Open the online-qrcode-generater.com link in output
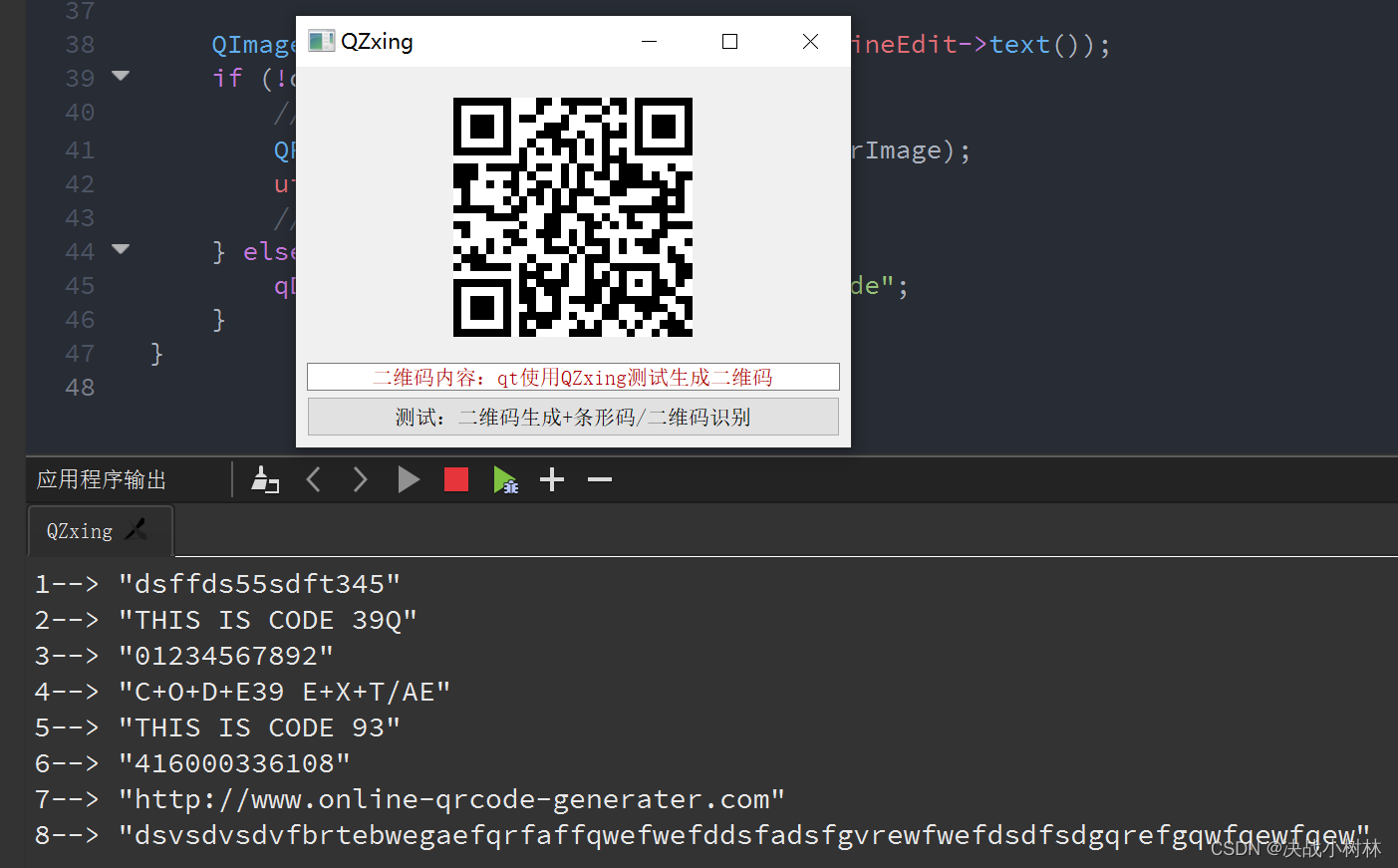The height and width of the screenshot is (868, 1398). click(450, 798)
